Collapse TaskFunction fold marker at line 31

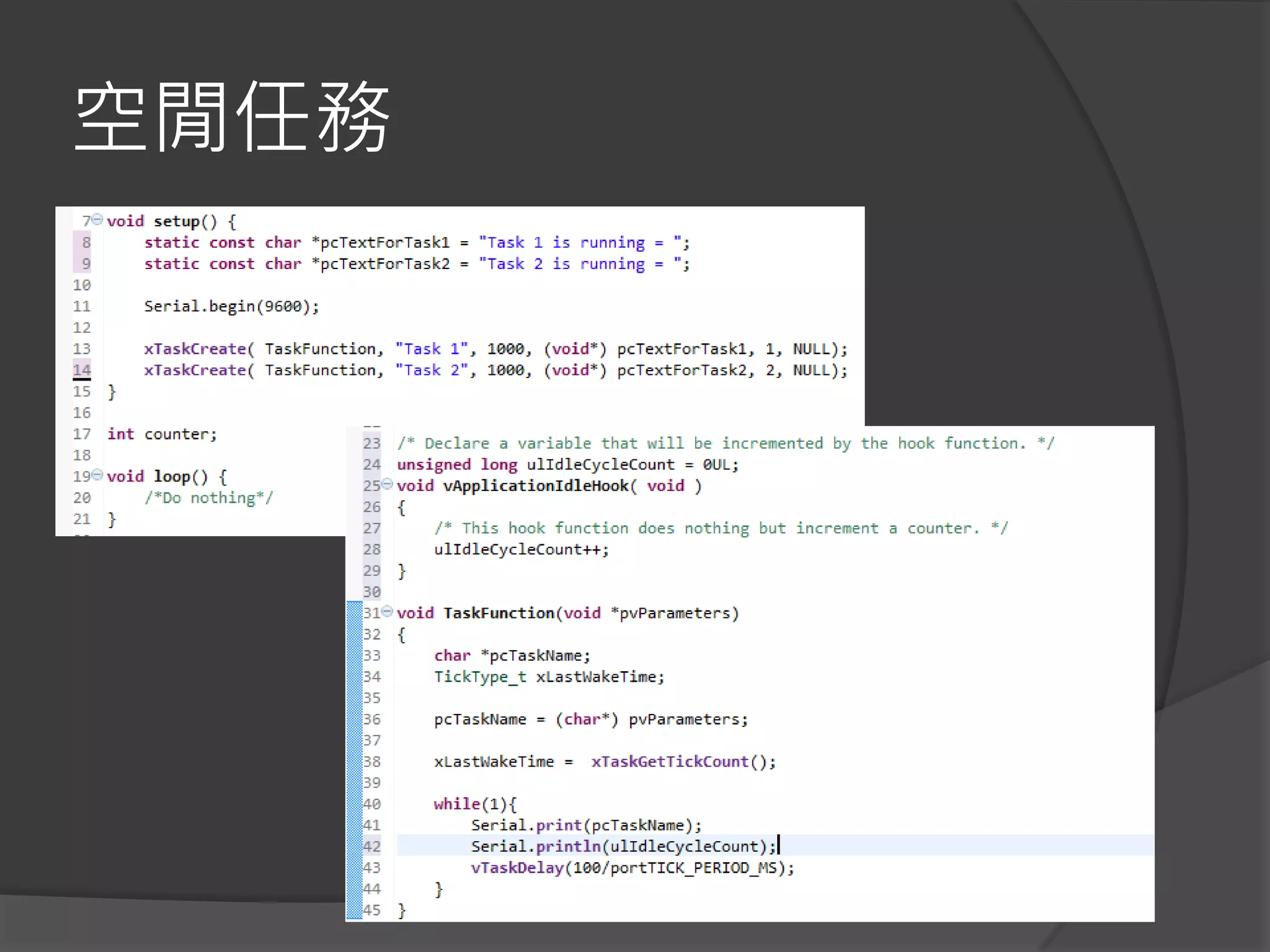pos(388,612)
